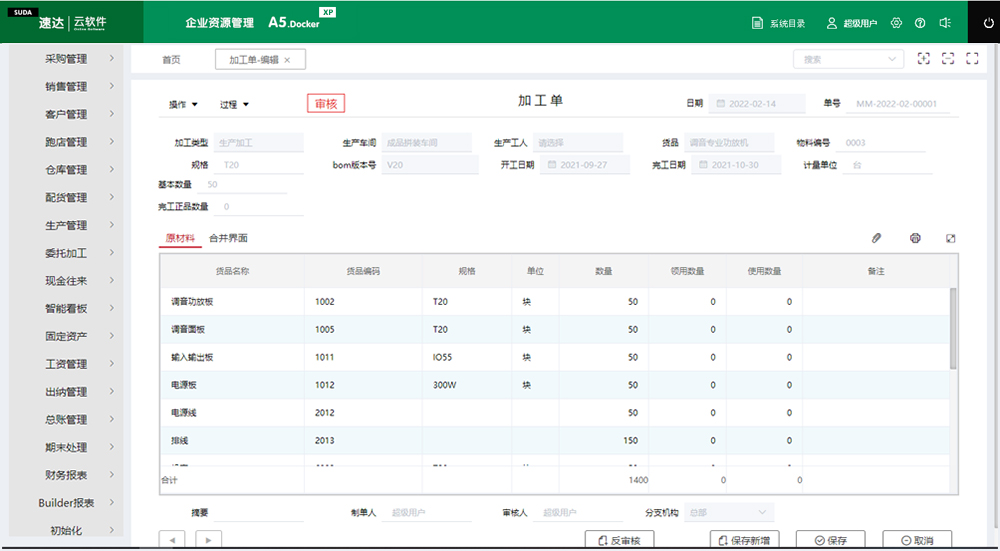The image size is (1000, 551).
Task: Close the 加工单-编辑 tab
Action: tap(287, 60)
